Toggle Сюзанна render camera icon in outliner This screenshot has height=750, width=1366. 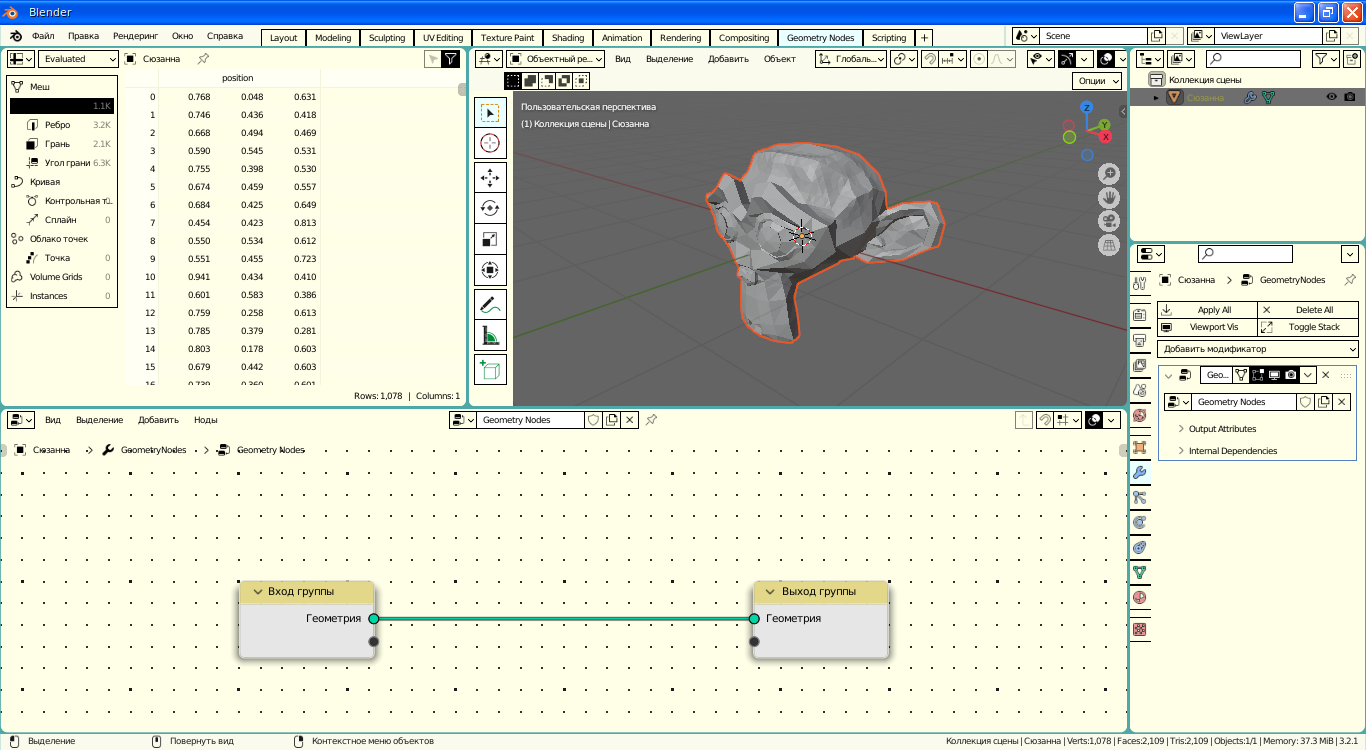point(1350,97)
